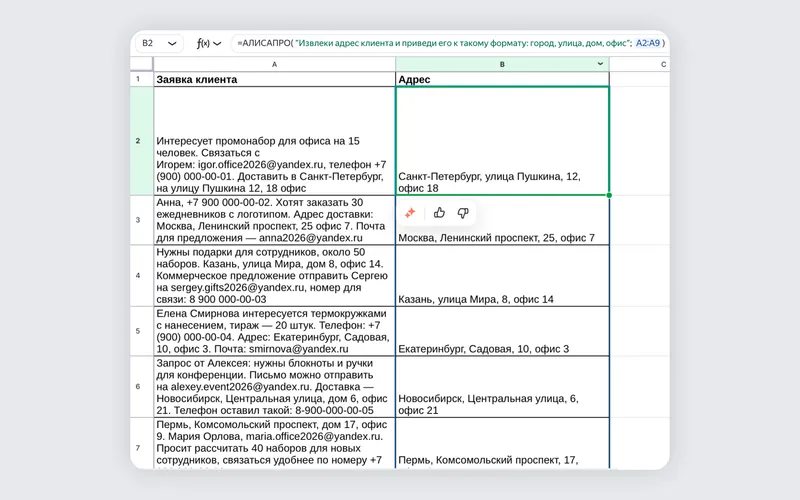Select cell starting 'Елена Смирнова интересуется термокружками'
The image size is (800, 500).
click(x=274, y=331)
